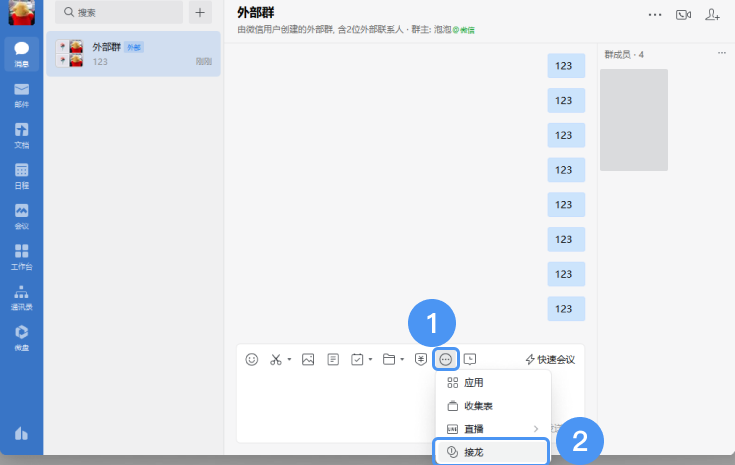Click the 快速会议 quick meeting button
The width and height of the screenshot is (735, 465).
coord(550,359)
